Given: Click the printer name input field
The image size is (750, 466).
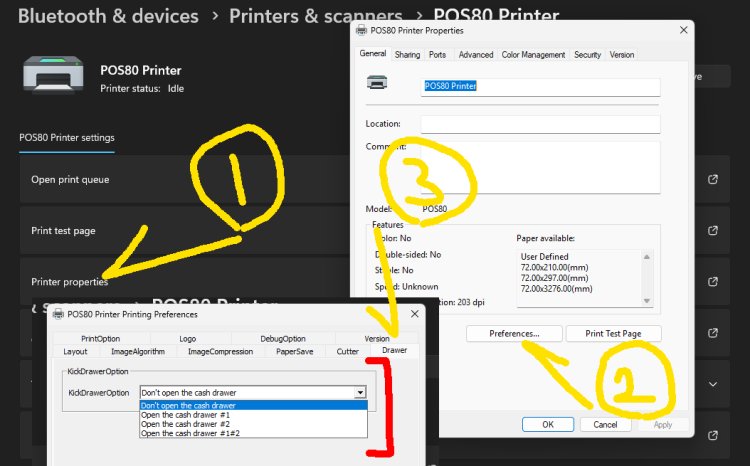Looking at the screenshot, I should coord(540,86).
